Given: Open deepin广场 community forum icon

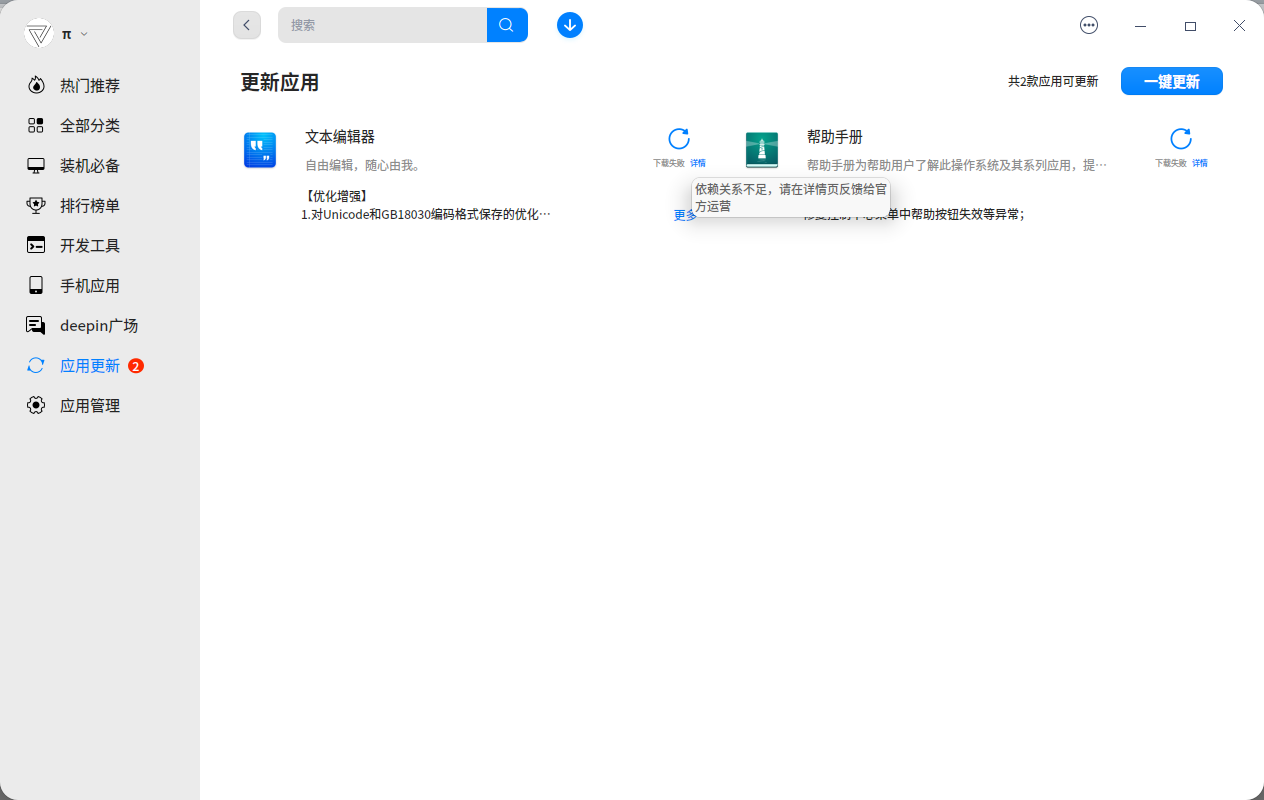Looking at the screenshot, I should [x=36, y=325].
